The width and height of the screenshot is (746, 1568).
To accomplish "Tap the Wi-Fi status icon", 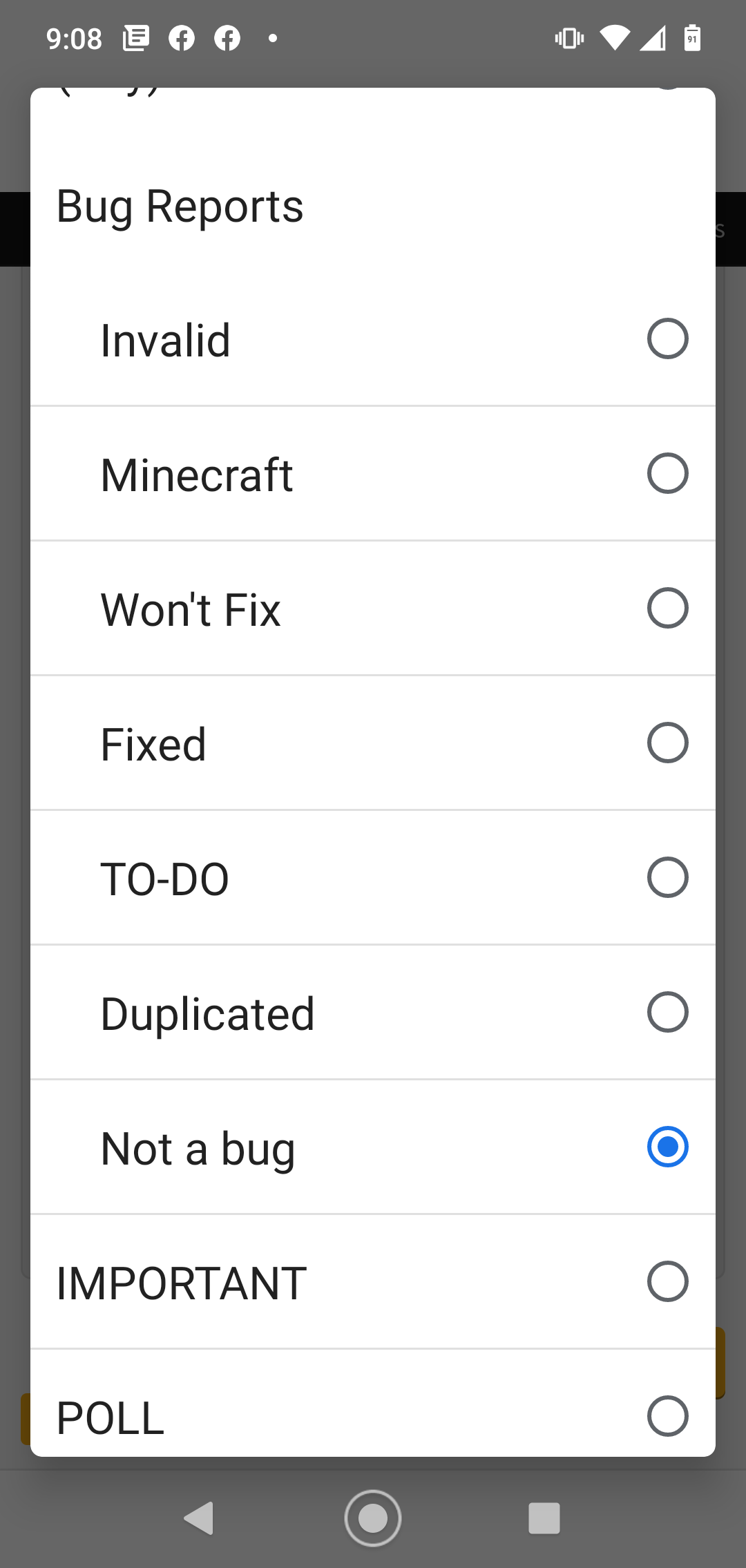I will click(614, 38).
